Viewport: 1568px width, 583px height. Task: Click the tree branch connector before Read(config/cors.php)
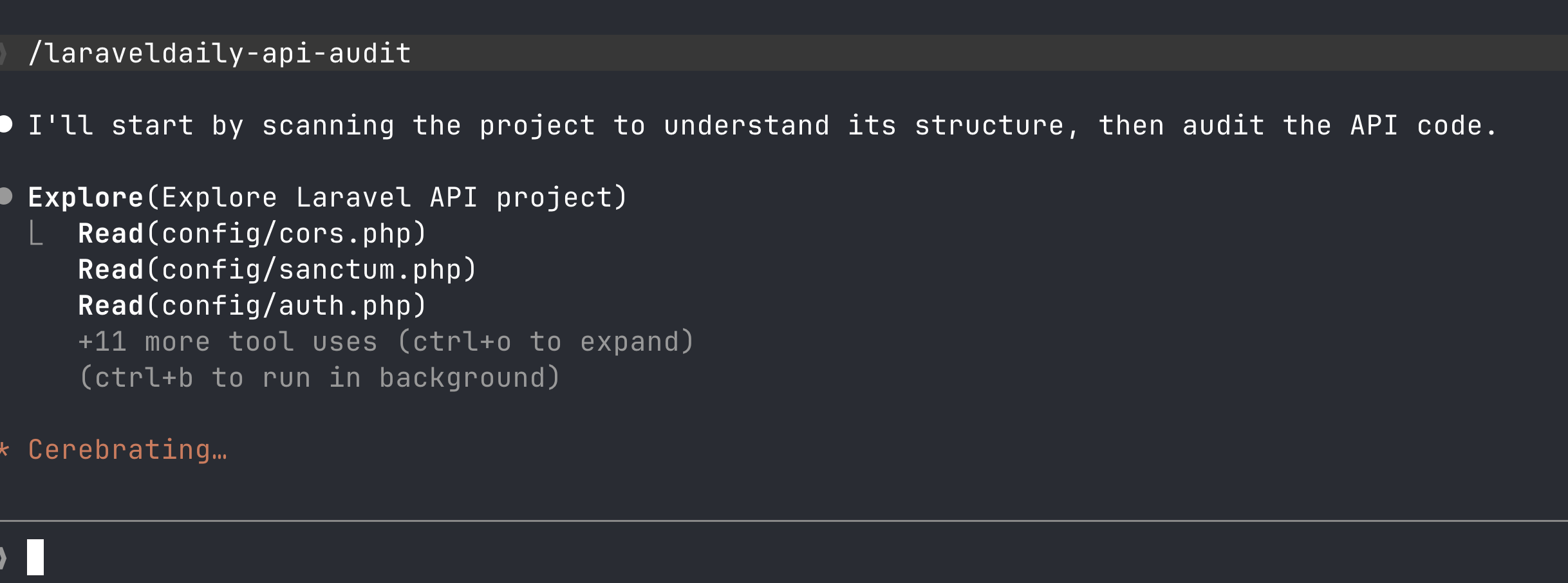[x=36, y=233]
